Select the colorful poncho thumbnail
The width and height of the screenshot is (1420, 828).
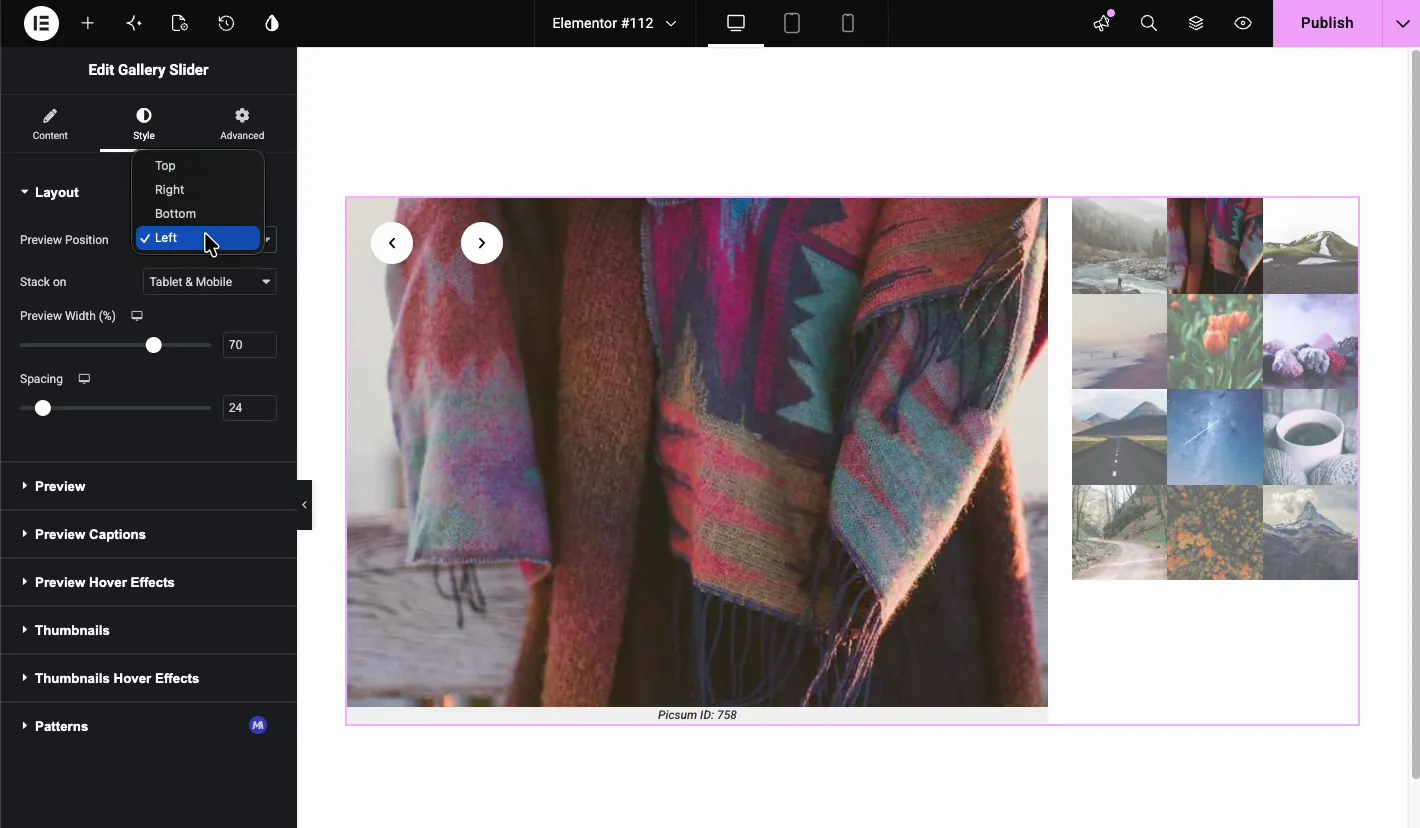tap(1215, 246)
